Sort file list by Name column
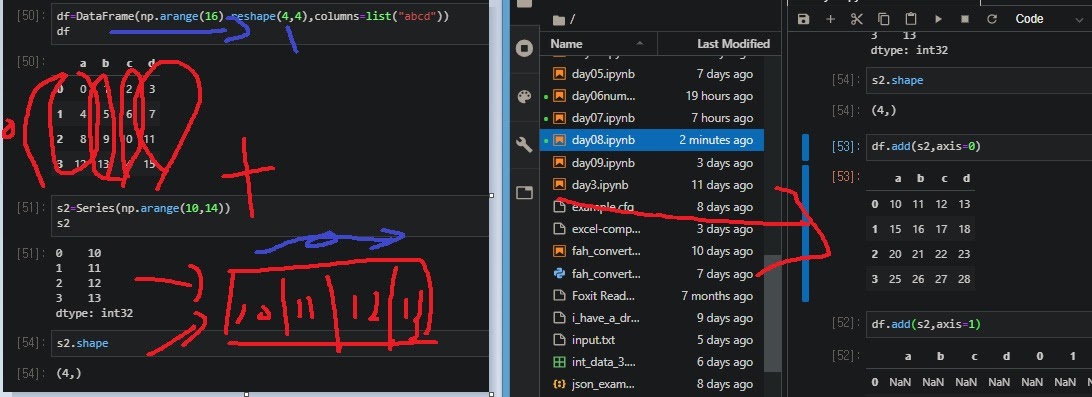Viewport: 1092px width, 397px height. [598, 44]
